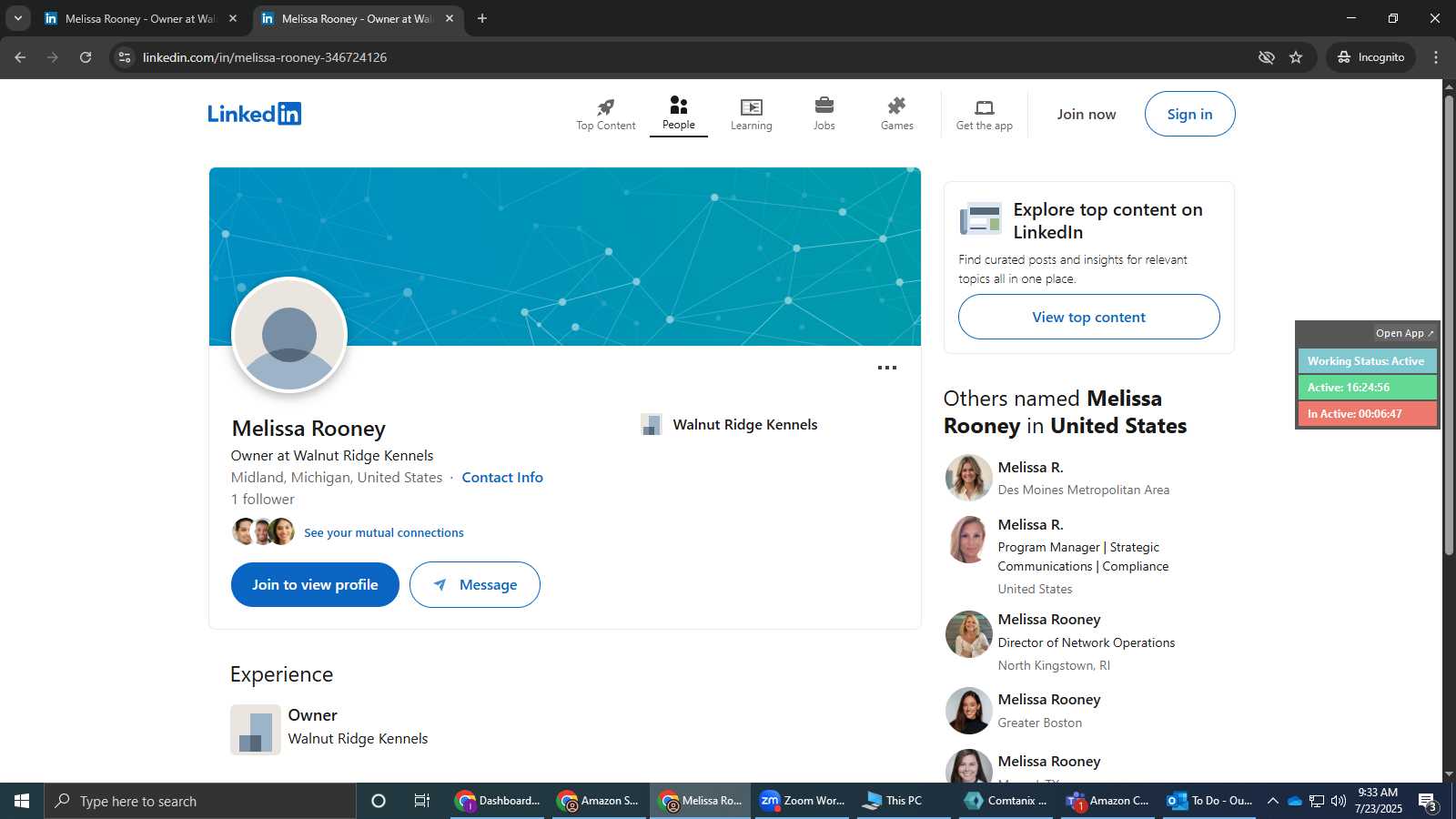Open a new browser tab
Image resolution: width=1456 pixels, height=819 pixels.
pos(482,18)
